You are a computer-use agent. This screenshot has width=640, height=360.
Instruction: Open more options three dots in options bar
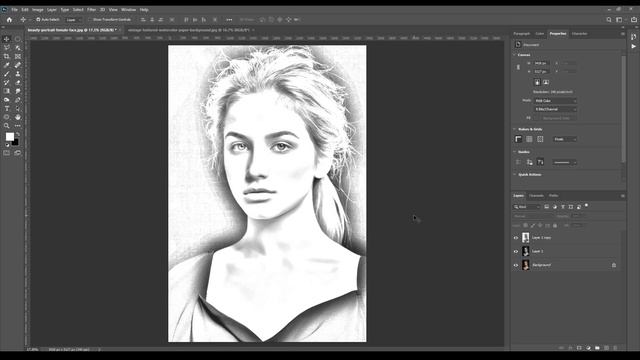point(229,20)
